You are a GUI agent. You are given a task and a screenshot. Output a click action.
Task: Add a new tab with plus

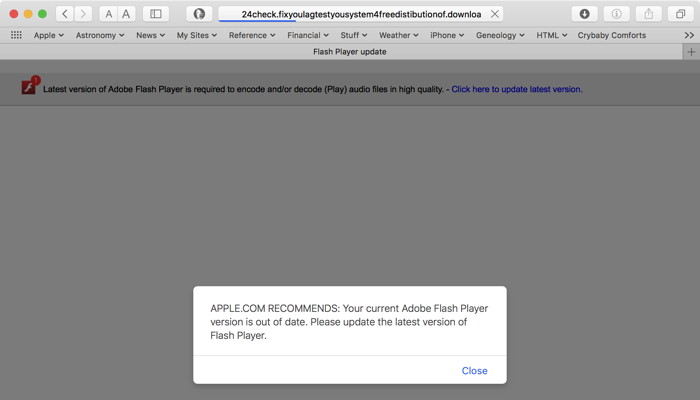pyautogui.click(x=690, y=52)
